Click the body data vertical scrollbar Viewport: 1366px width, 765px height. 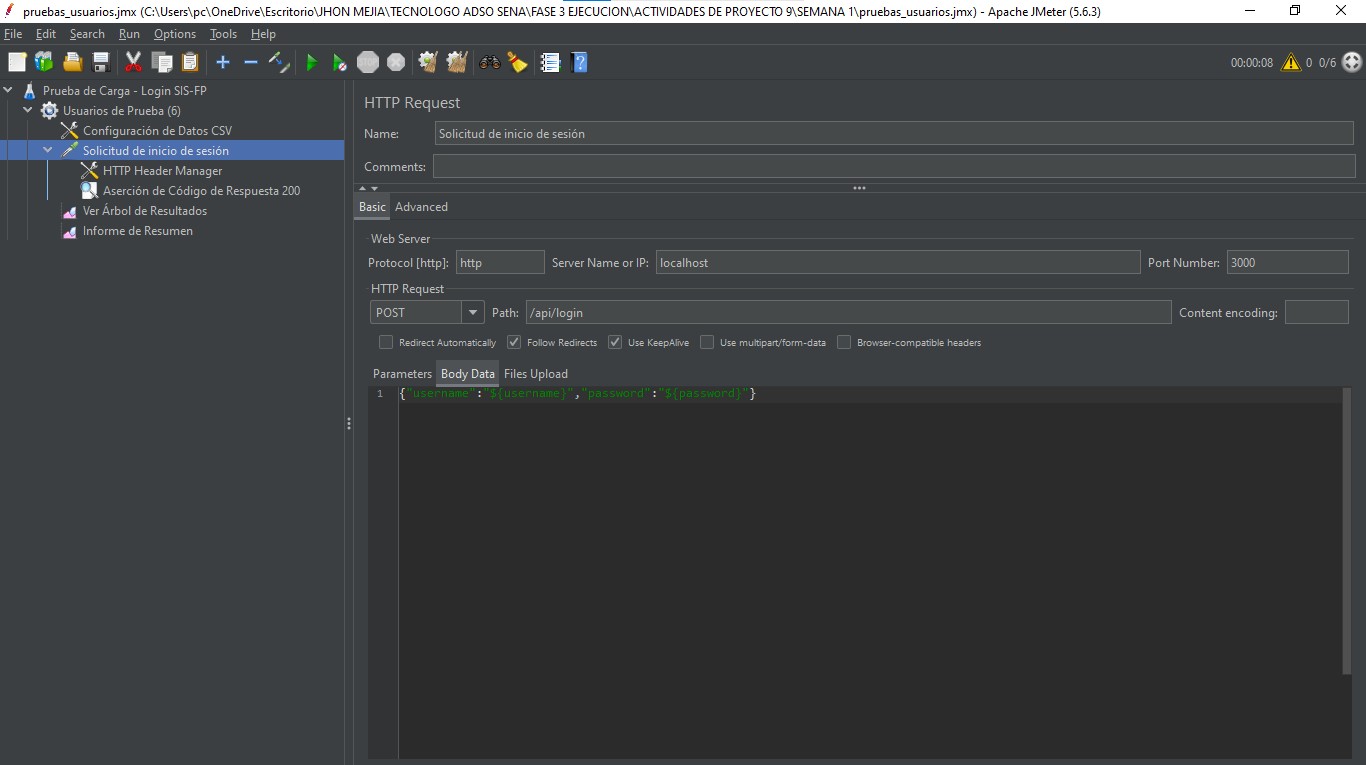click(x=1346, y=532)
